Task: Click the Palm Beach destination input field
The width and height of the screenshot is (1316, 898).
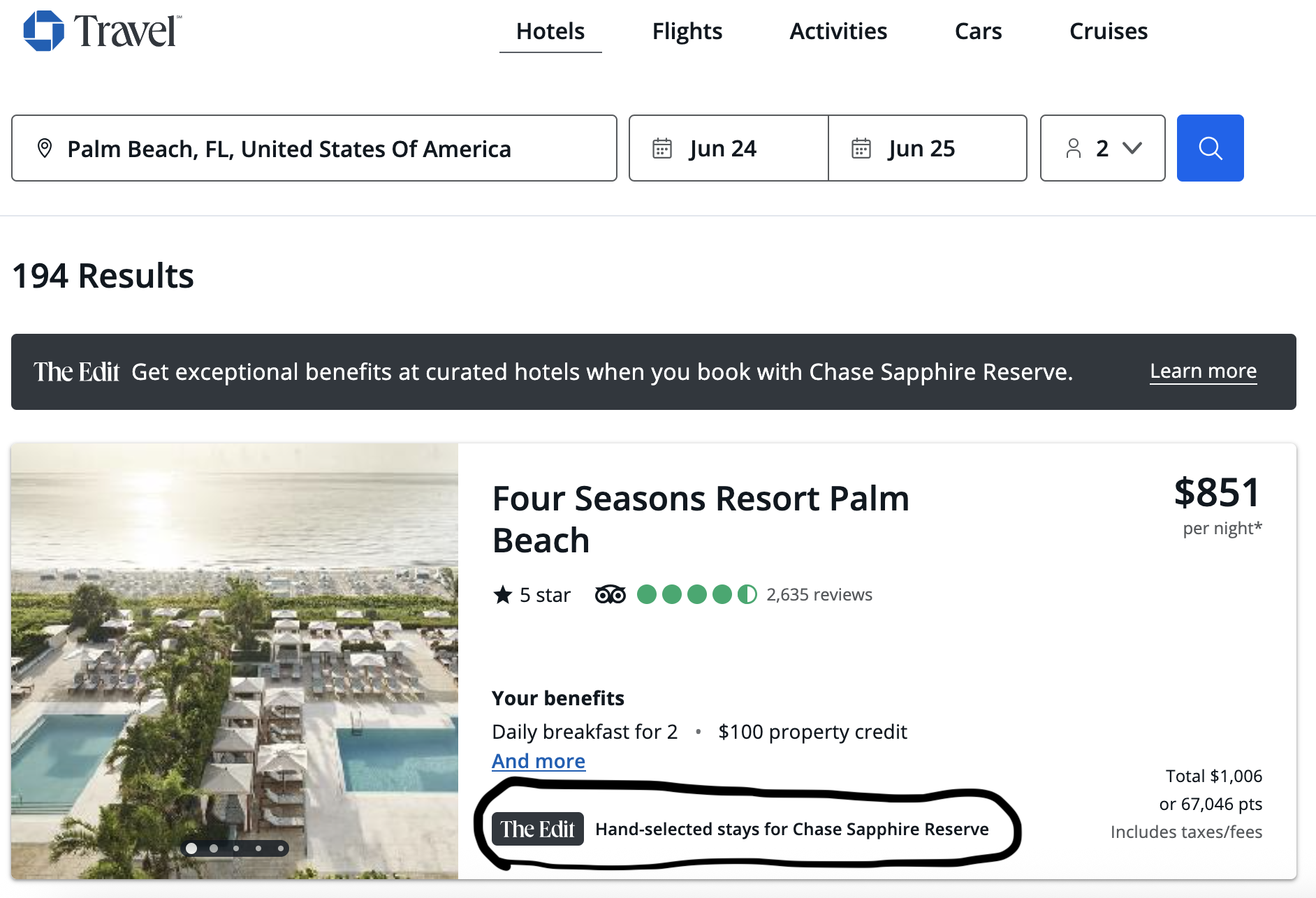Action: pyautogui.click(x=314, y=148)
